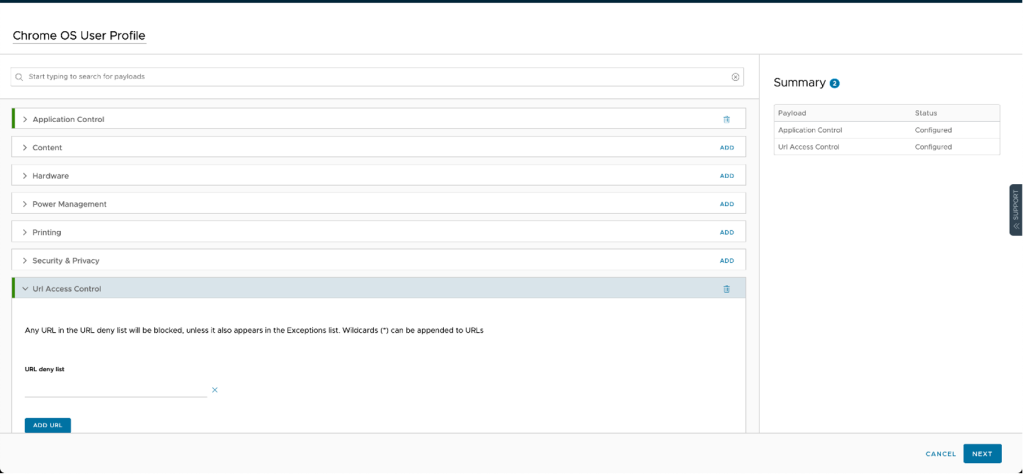
Task: Add the Content payload
Action: pyautogui.click(x=727, y=148)
